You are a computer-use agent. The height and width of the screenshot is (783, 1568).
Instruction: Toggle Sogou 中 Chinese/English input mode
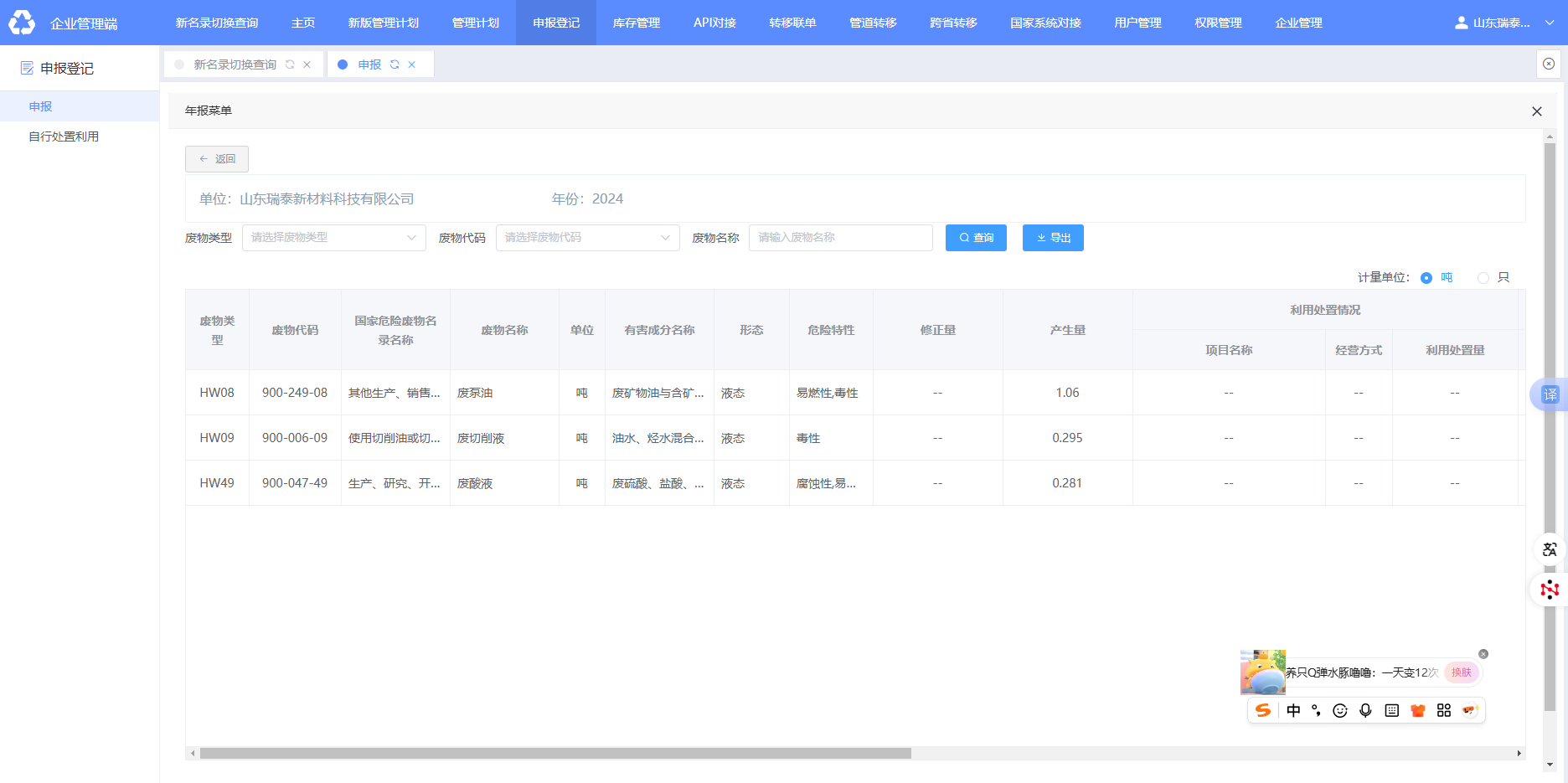pos(1293,711)
